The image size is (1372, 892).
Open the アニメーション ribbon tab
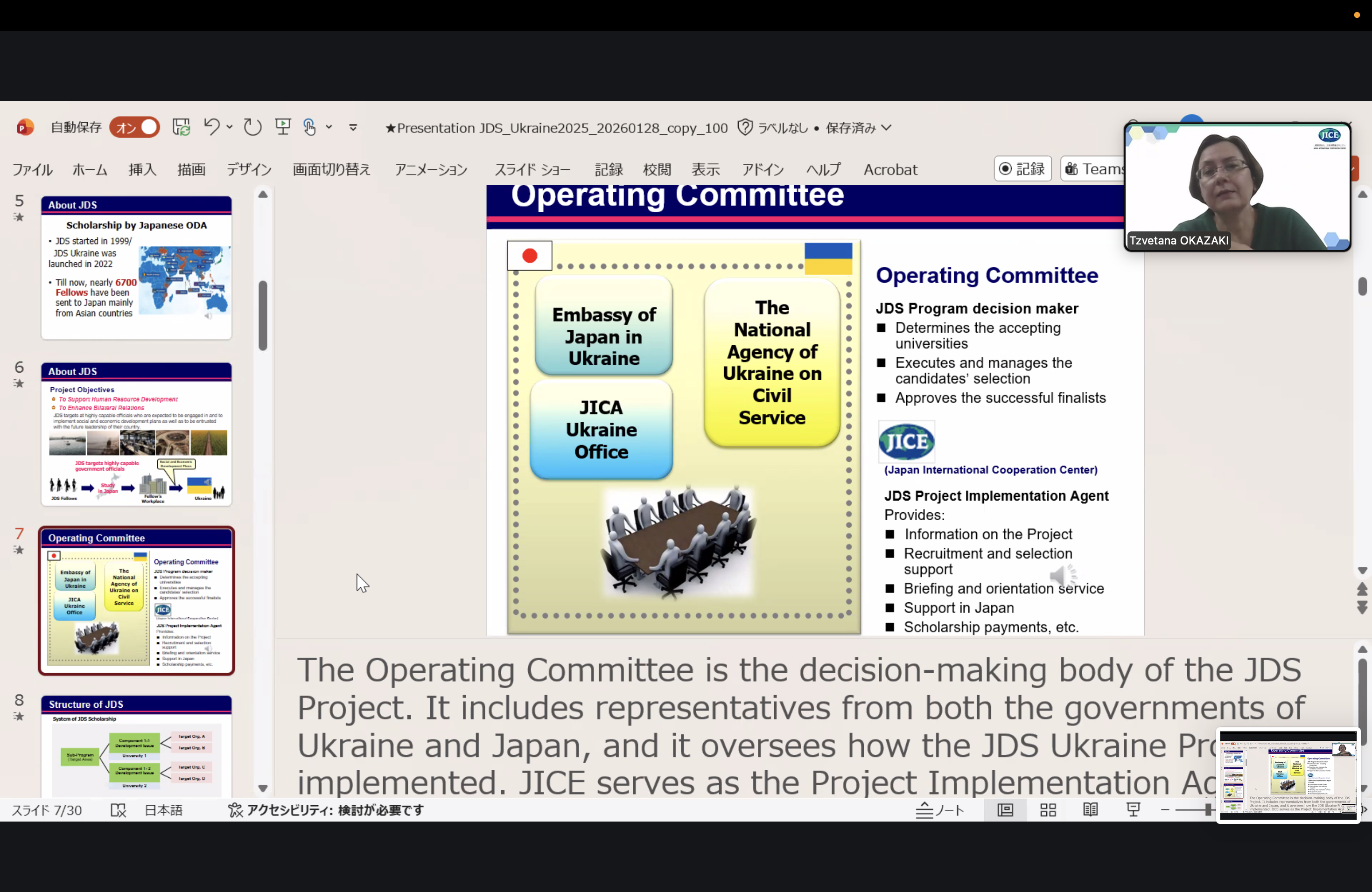[431, 169]
